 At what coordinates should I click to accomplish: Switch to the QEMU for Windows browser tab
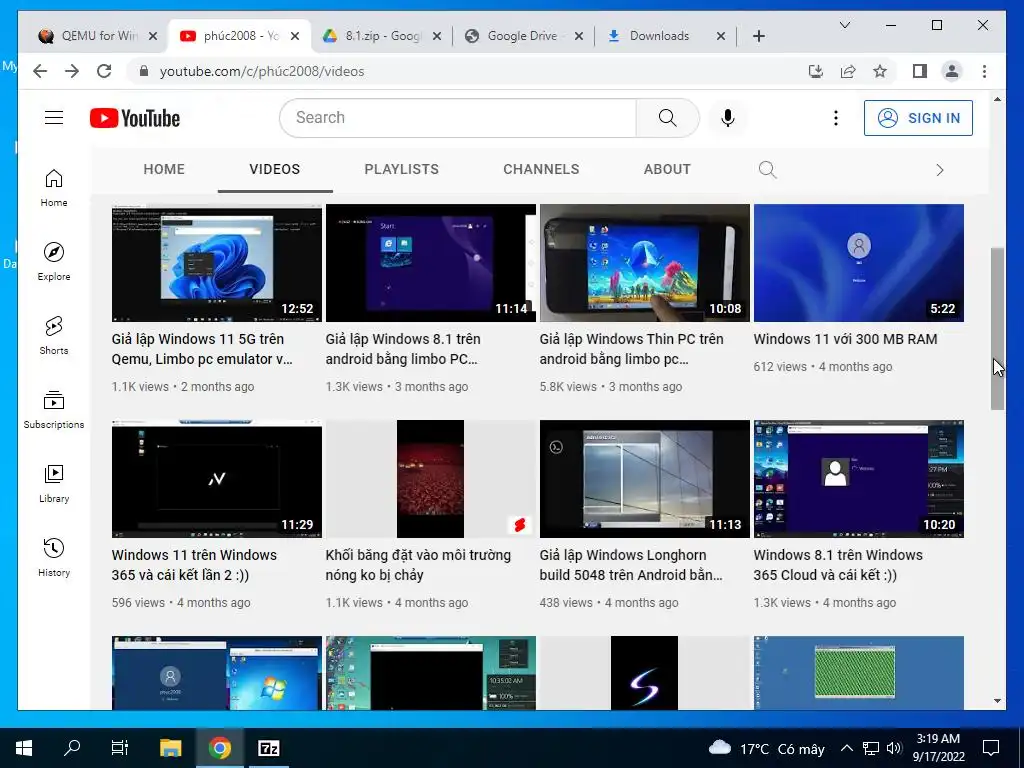[x=98, y=36]
